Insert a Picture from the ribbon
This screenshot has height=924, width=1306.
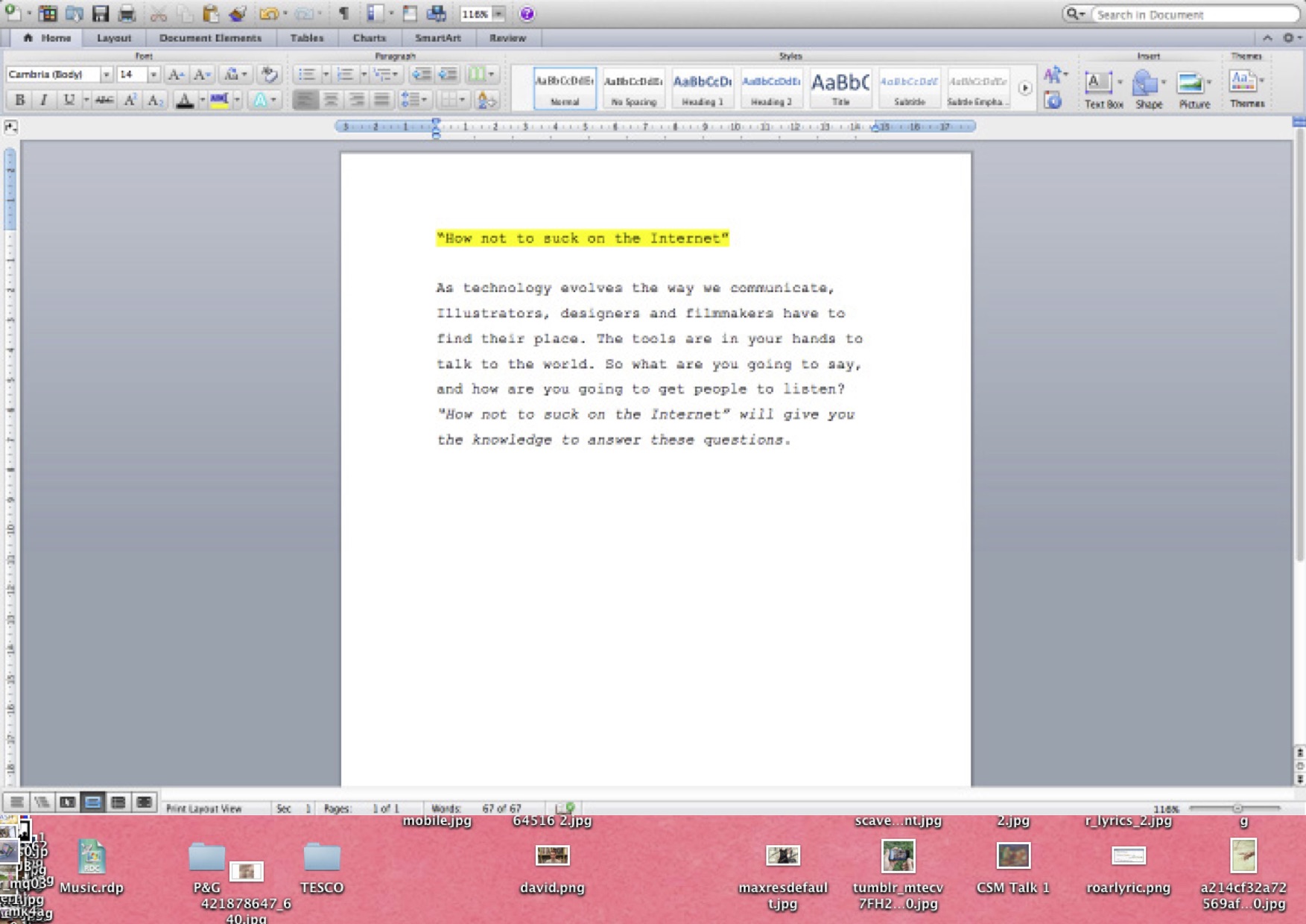1194,89
